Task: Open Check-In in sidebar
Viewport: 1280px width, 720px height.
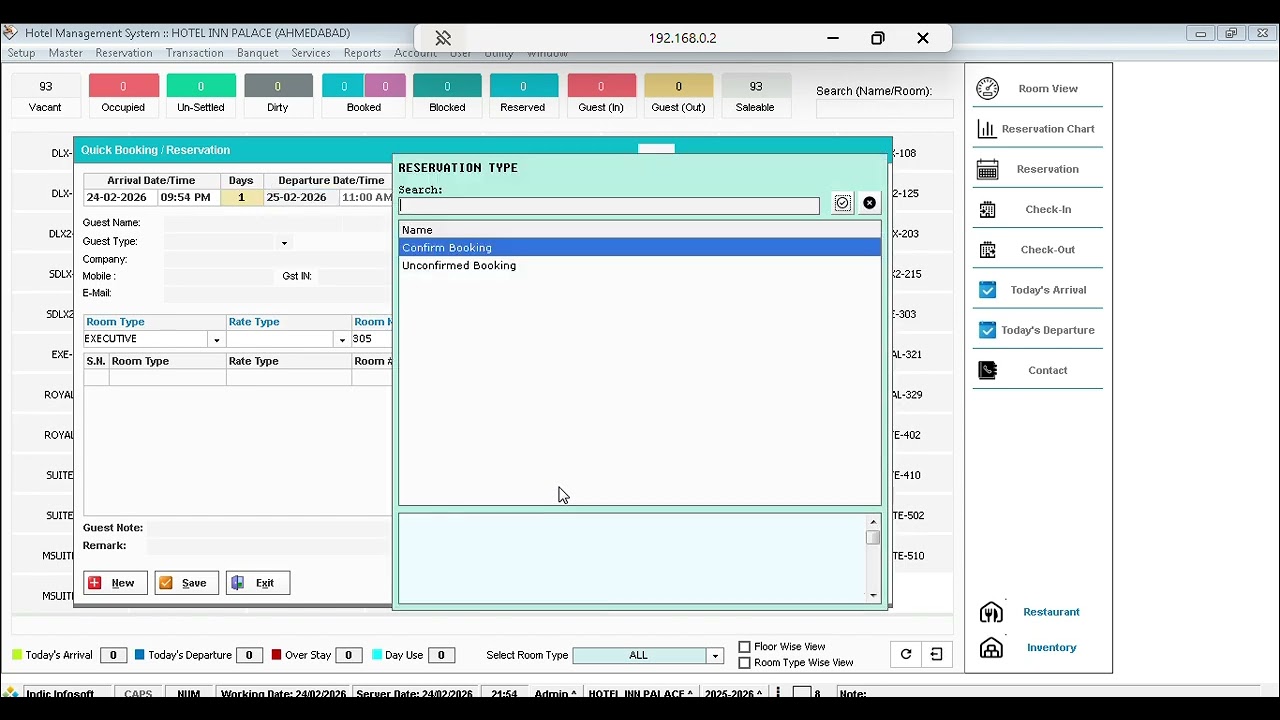Action: pyautogui.click(x=1038, y=209)
